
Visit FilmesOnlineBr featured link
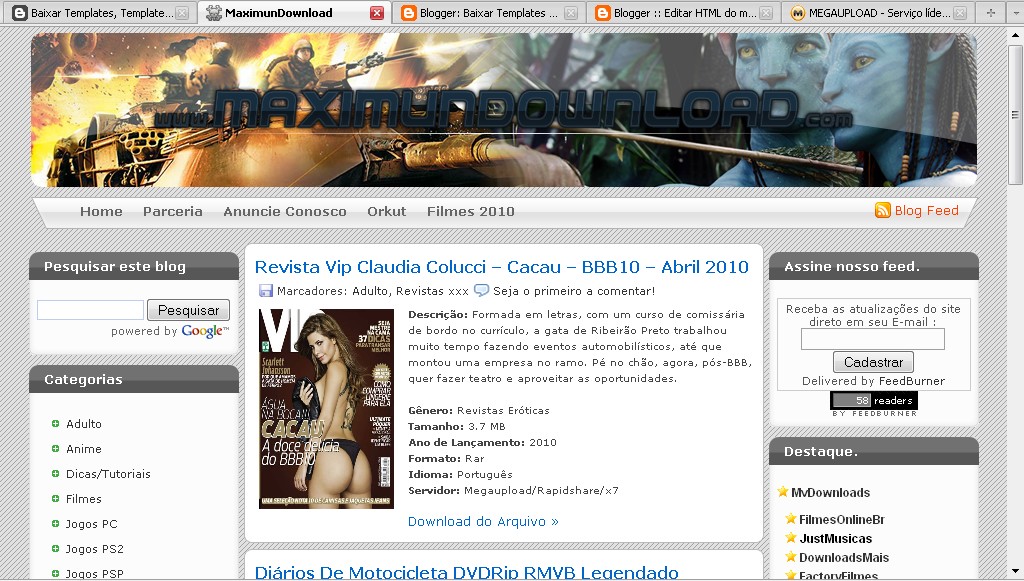pos(842,520)
